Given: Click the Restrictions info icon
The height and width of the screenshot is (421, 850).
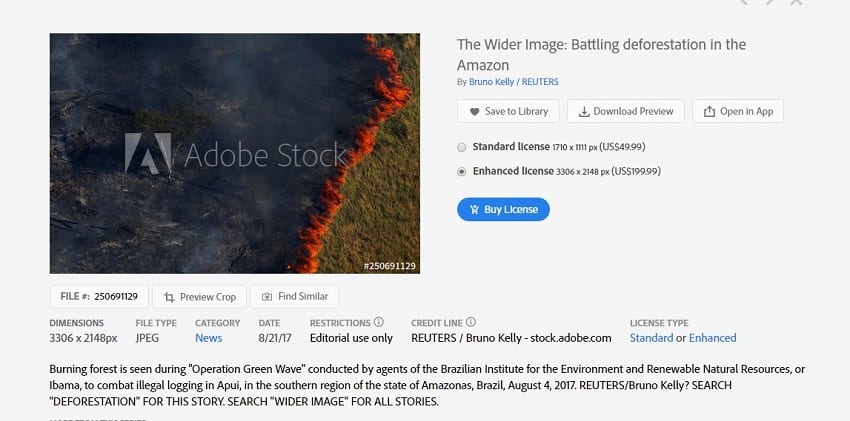Looking at the screenshot, I should [379, 323].
